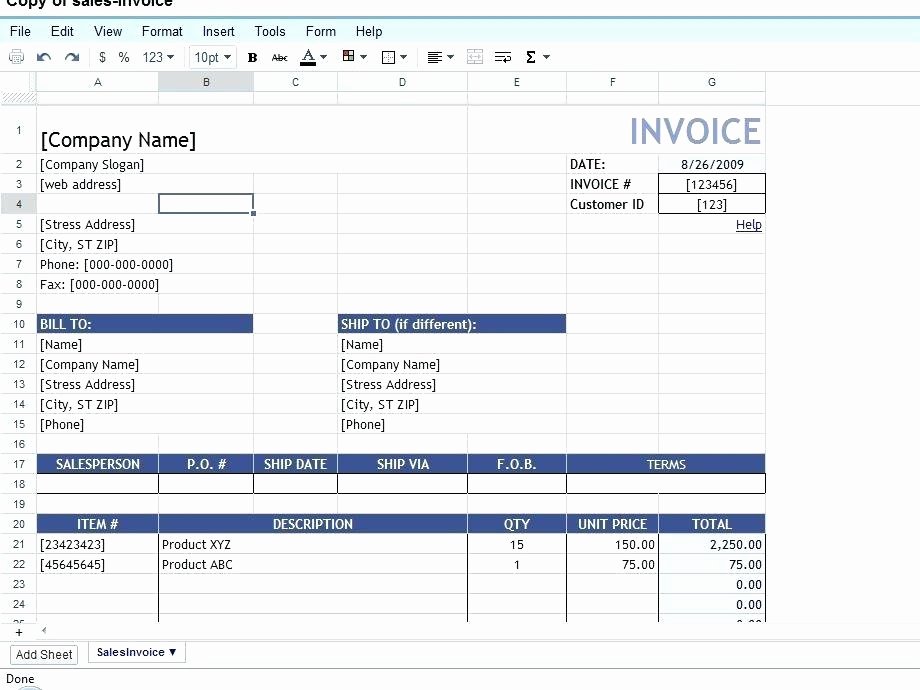Select SHIP TO (if different) header
This screenshot has height=690, width=920.
452,324
